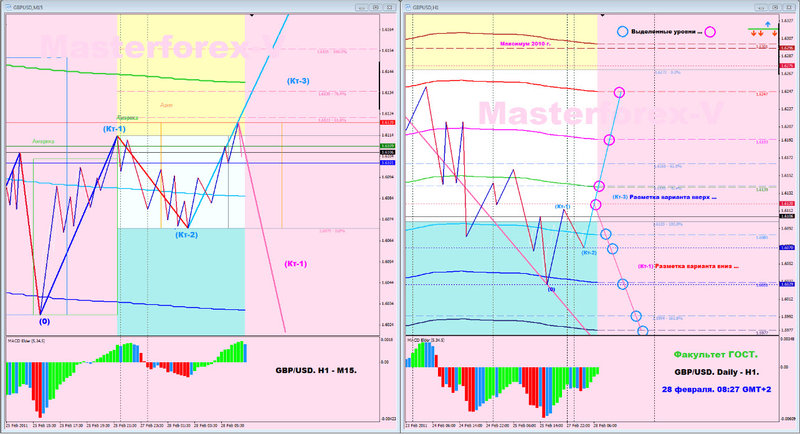Select magenta circle on the magenta dashed level

609,140
